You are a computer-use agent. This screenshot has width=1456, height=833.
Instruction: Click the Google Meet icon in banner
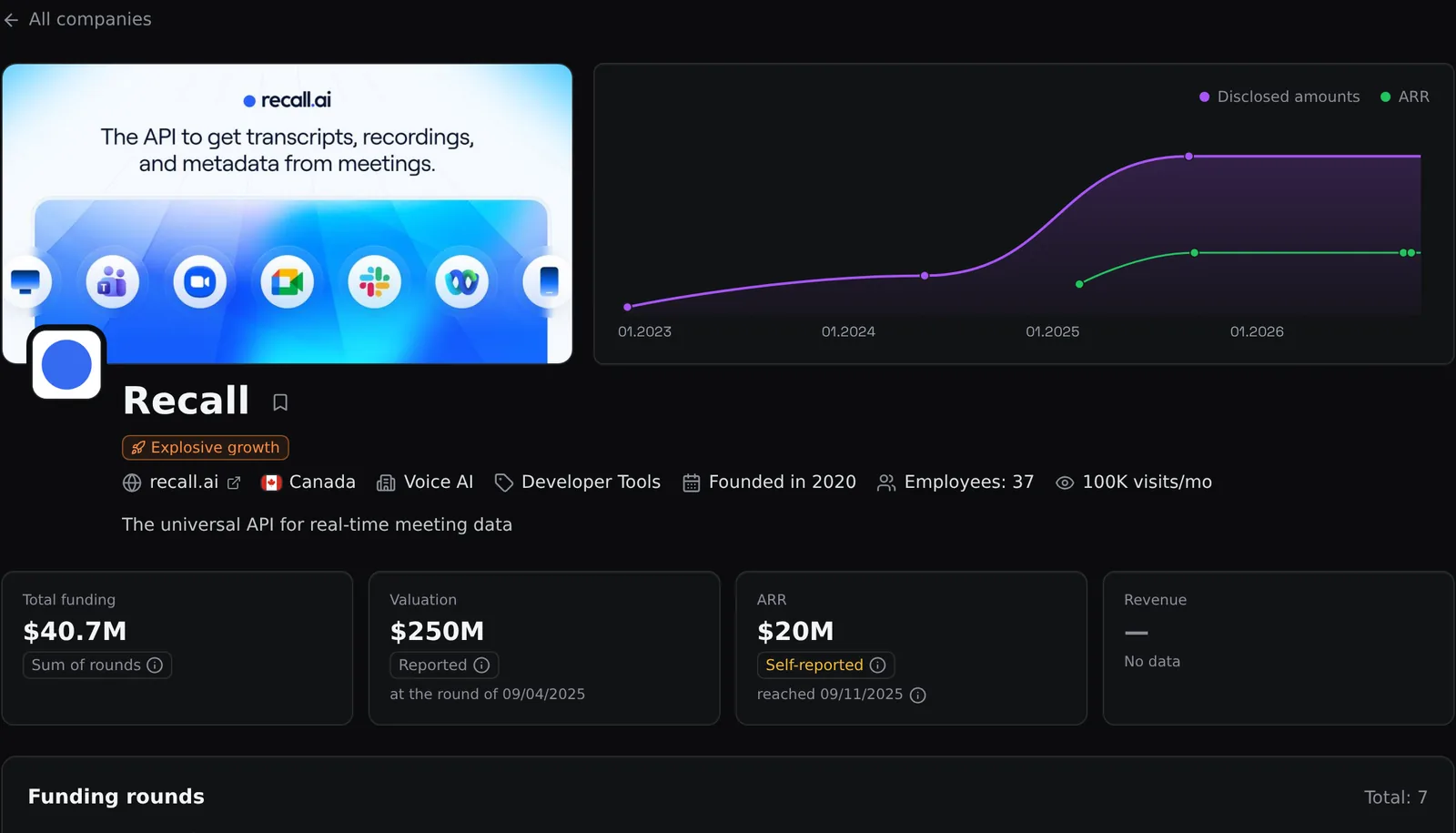287,282
